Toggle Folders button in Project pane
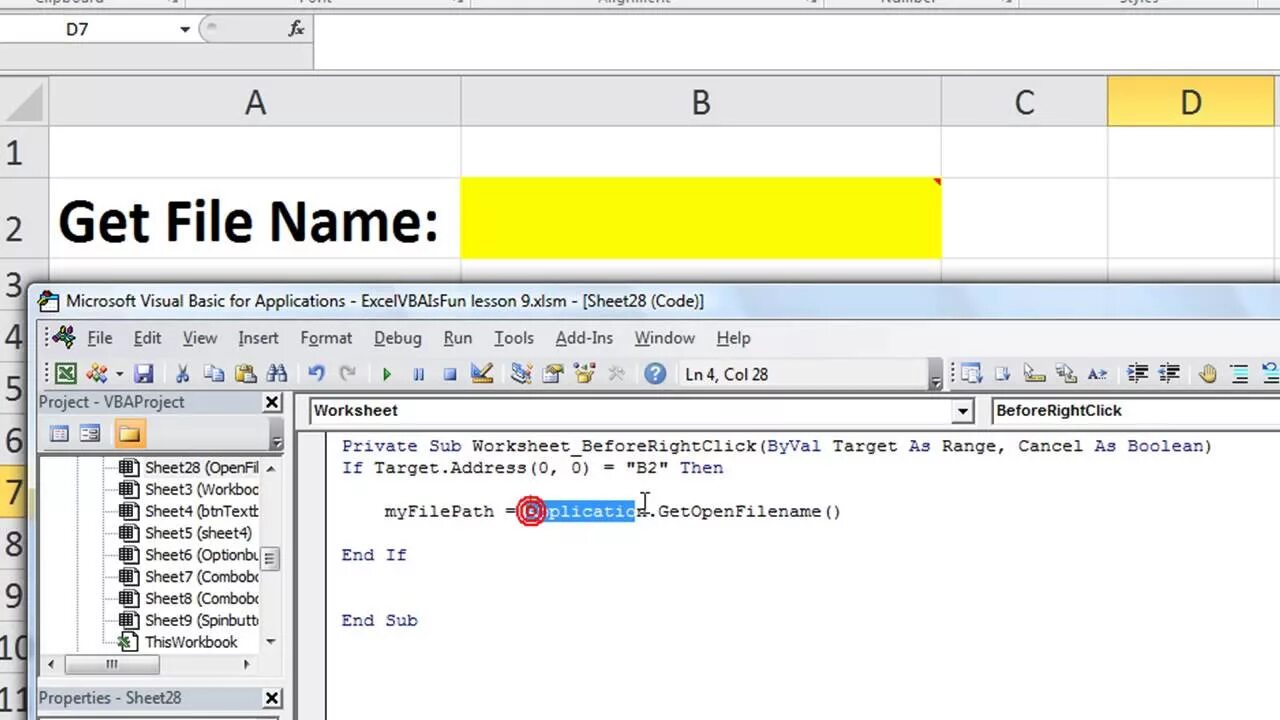 click(x=129, y=434)
